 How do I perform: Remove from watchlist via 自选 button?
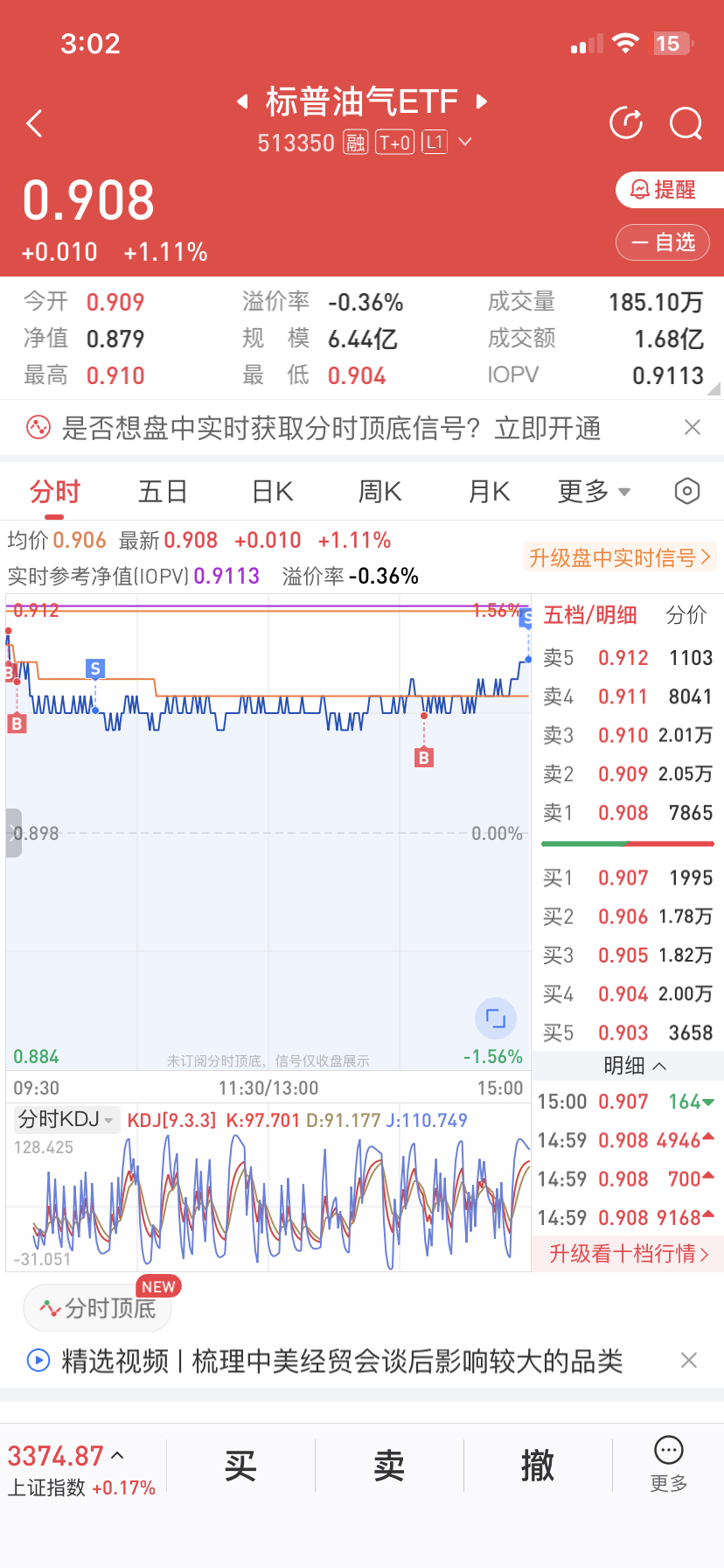(663, 242)
